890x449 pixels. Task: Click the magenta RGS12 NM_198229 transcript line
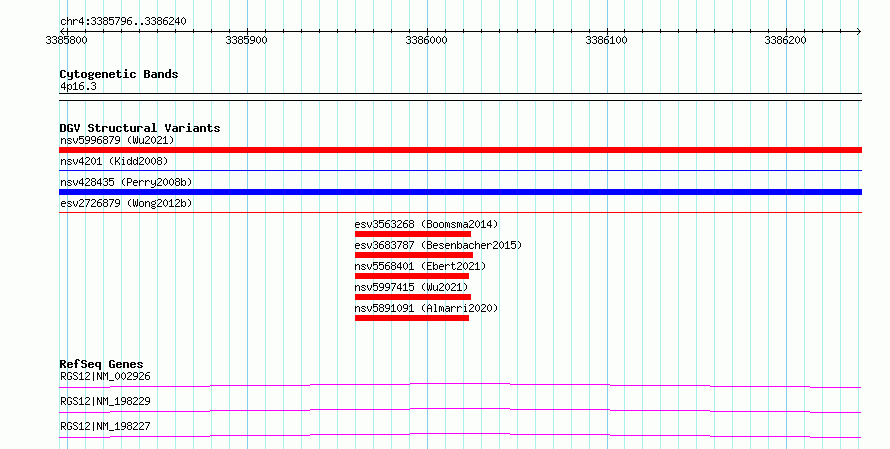[x=460, y=410]
